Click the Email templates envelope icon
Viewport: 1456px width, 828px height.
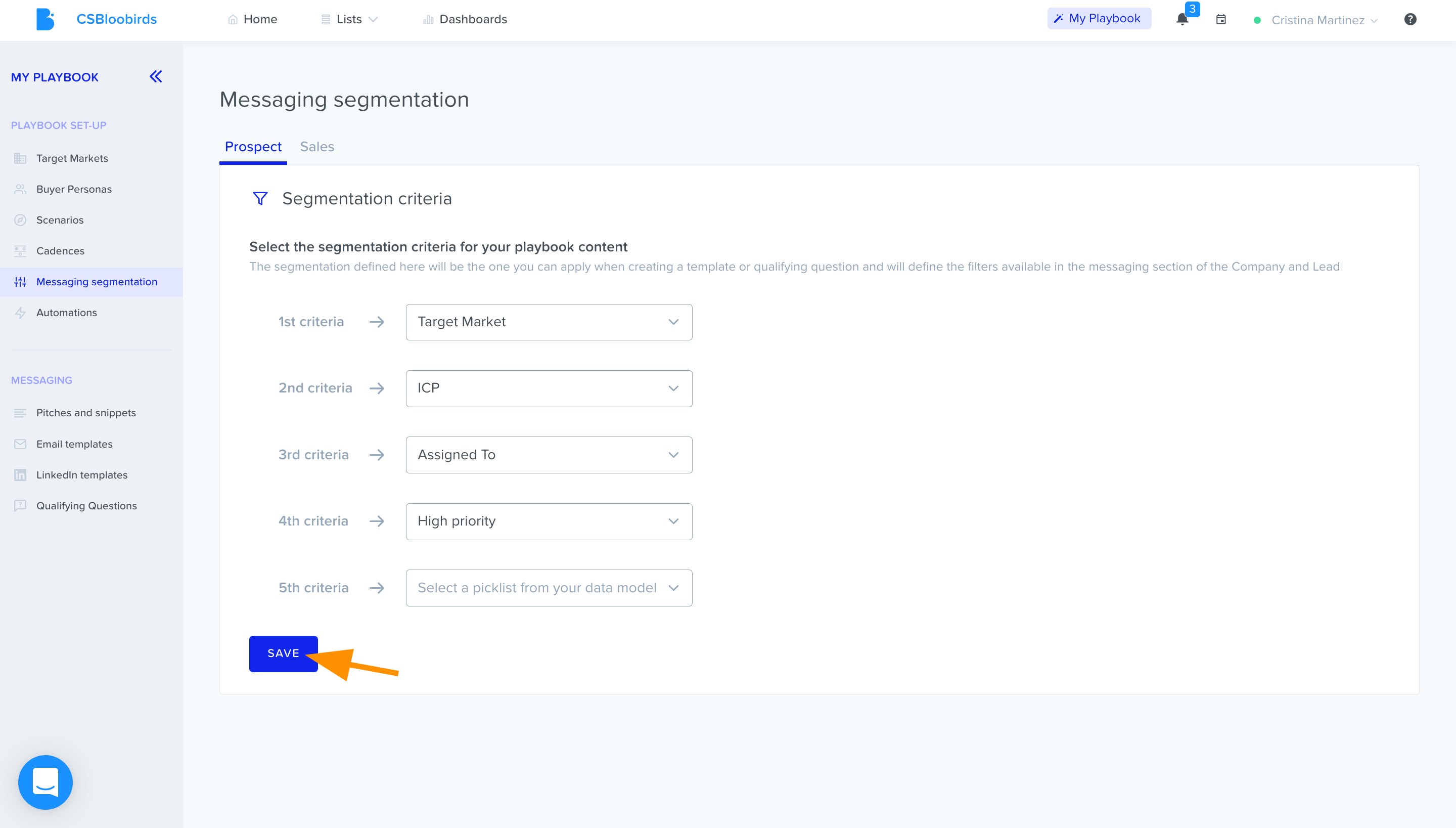click(20, 444)
